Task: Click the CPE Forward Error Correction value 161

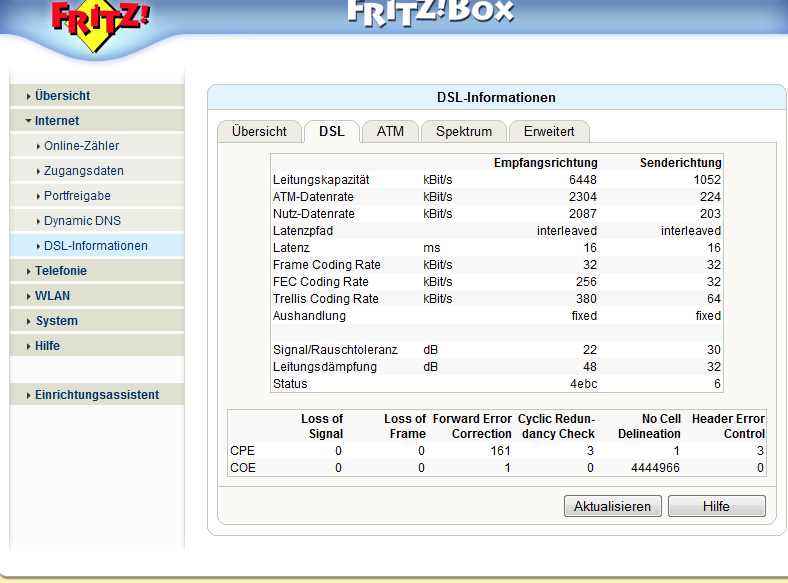Action: coord(501,451)
